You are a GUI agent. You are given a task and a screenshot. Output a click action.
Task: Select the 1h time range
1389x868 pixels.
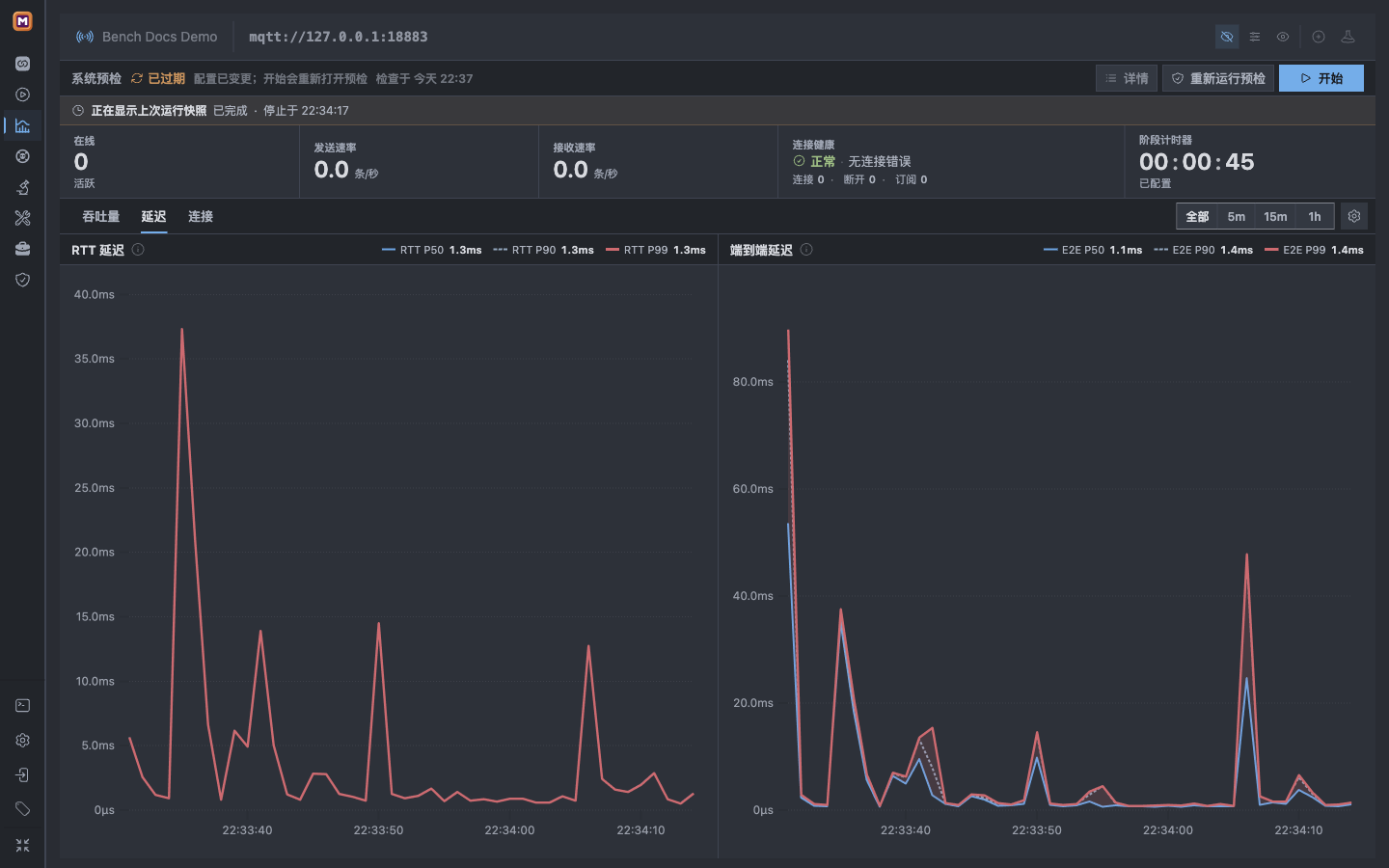(x=1315, y=216)
